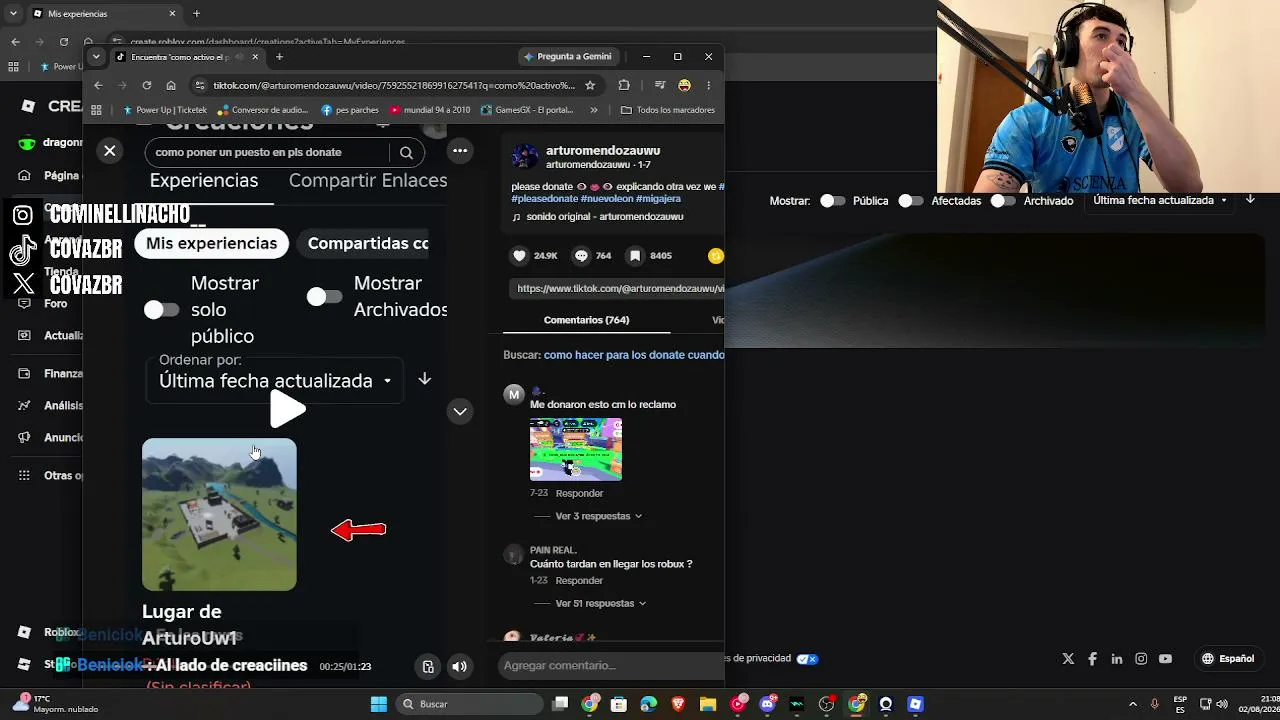Open the Chrome profile avatar

tap(684, 86)
